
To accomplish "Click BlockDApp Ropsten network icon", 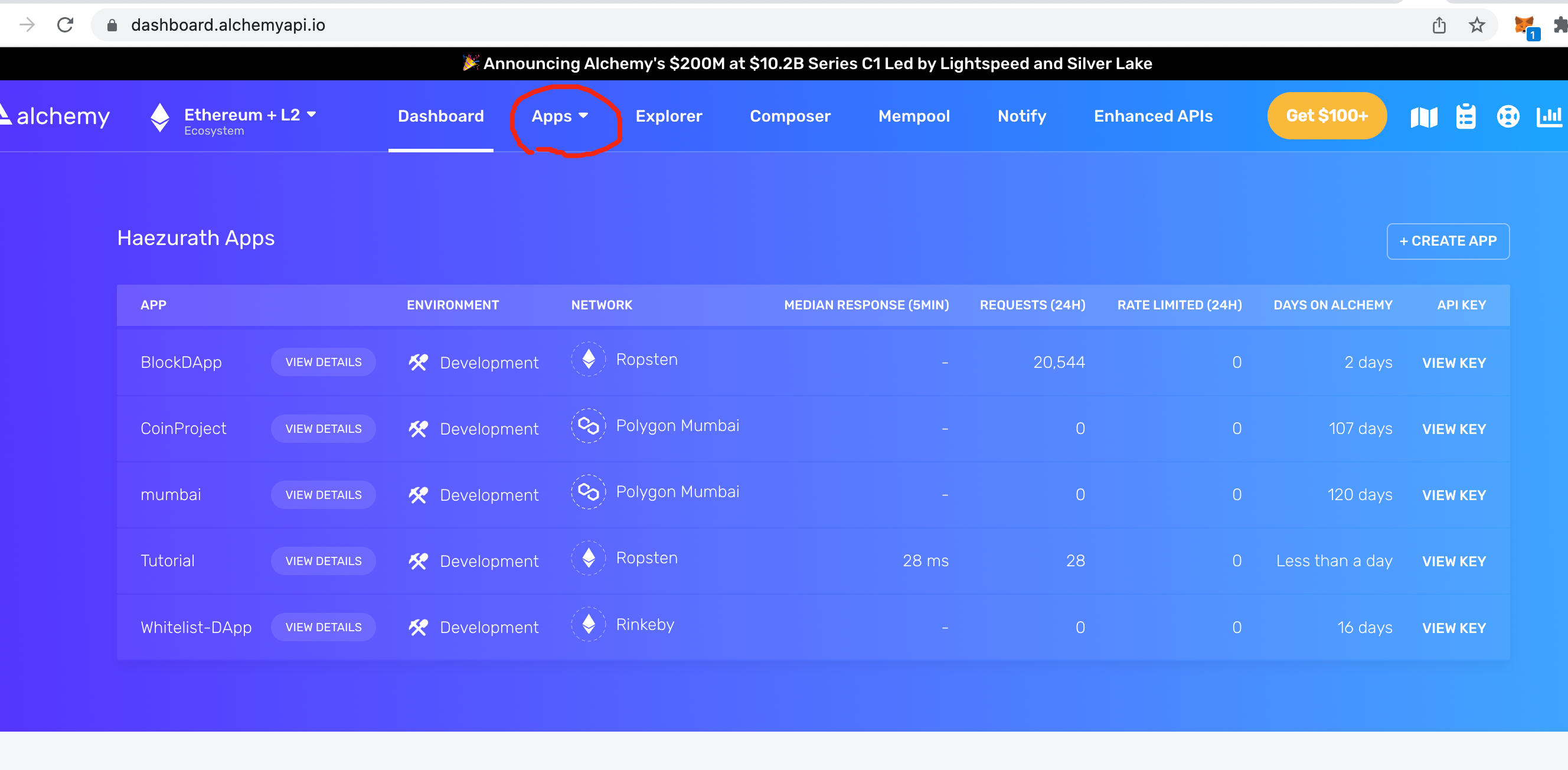I will coord(588,359).
